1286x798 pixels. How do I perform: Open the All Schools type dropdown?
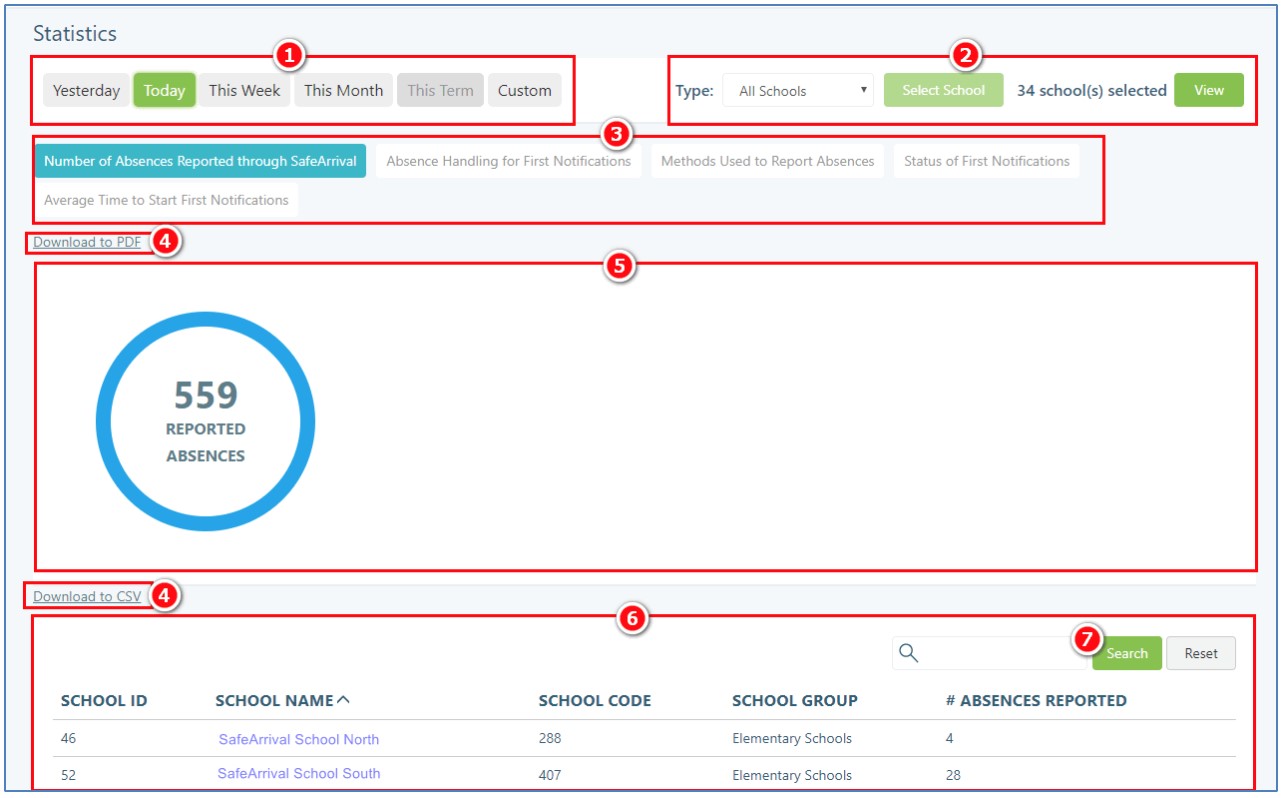(798, 91)
